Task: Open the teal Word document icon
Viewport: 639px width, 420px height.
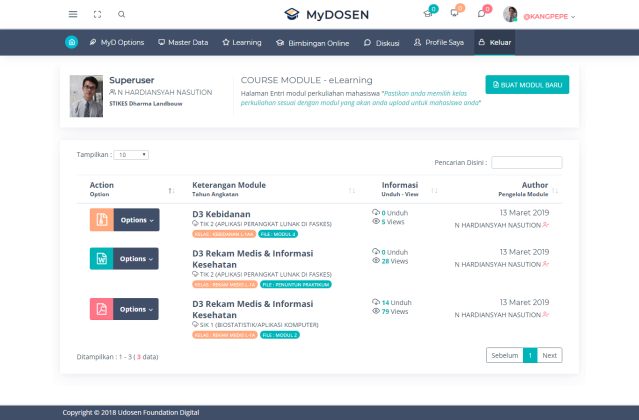Action: click(101, 259)
